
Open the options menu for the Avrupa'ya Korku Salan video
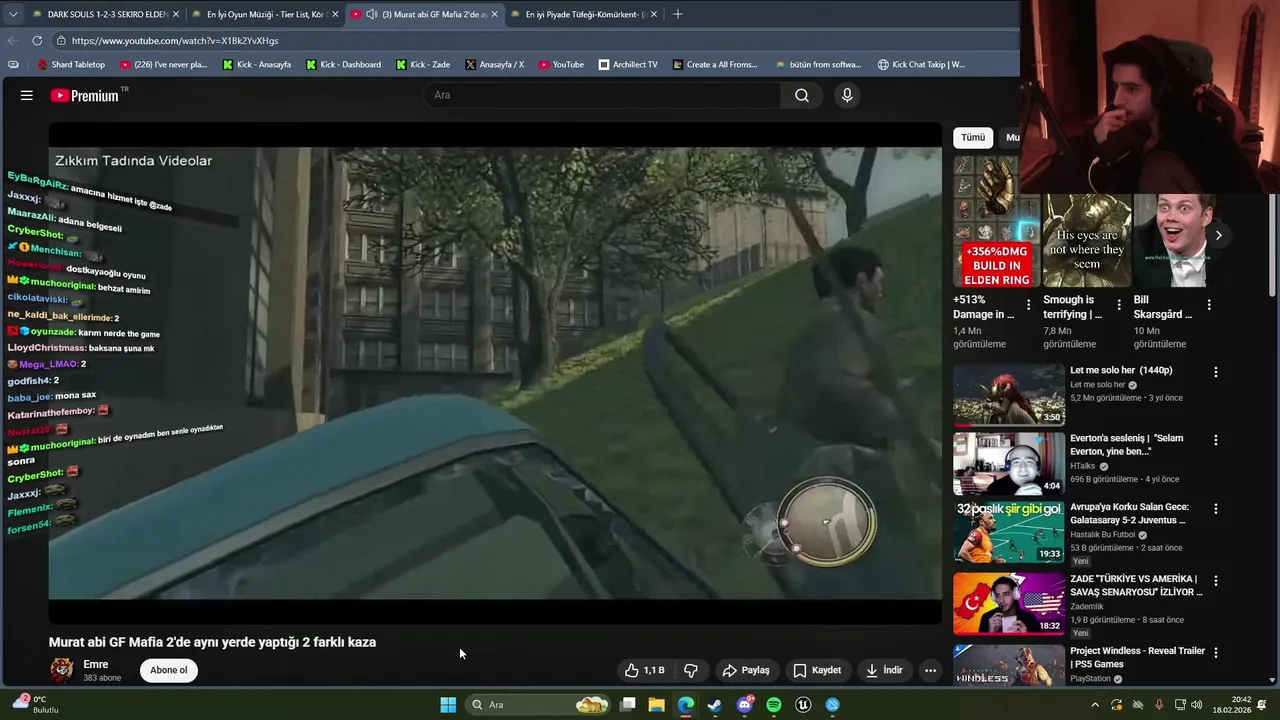pyautogui.click(x=1216, y=509)
